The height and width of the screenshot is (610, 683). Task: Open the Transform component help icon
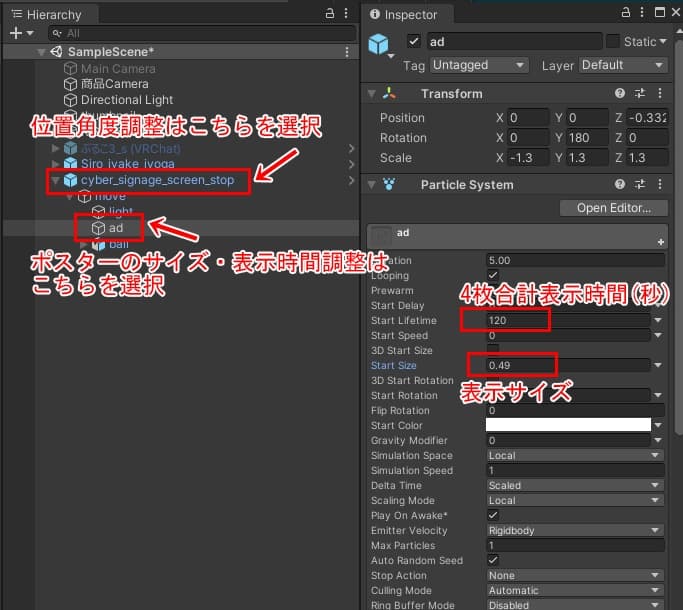[x=620, y=93]
